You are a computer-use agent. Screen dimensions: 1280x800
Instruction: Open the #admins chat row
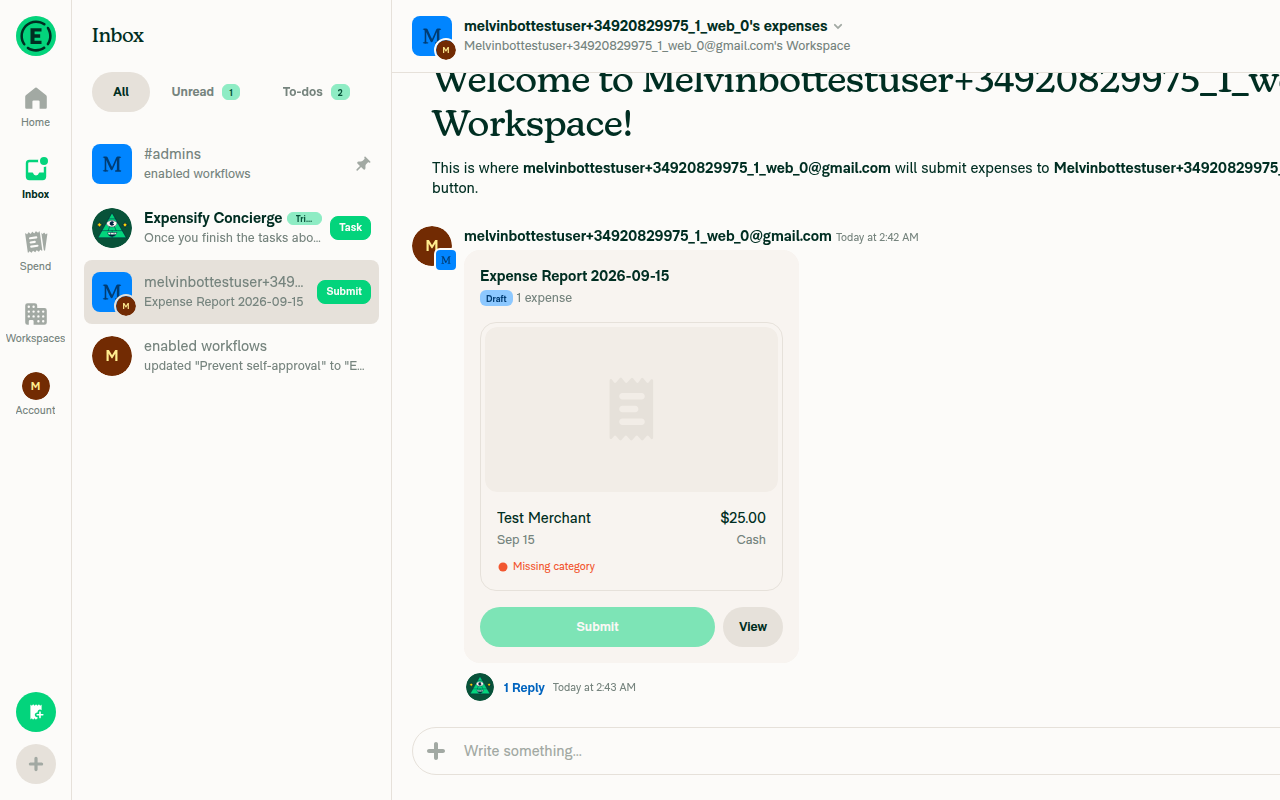[232, 164]
